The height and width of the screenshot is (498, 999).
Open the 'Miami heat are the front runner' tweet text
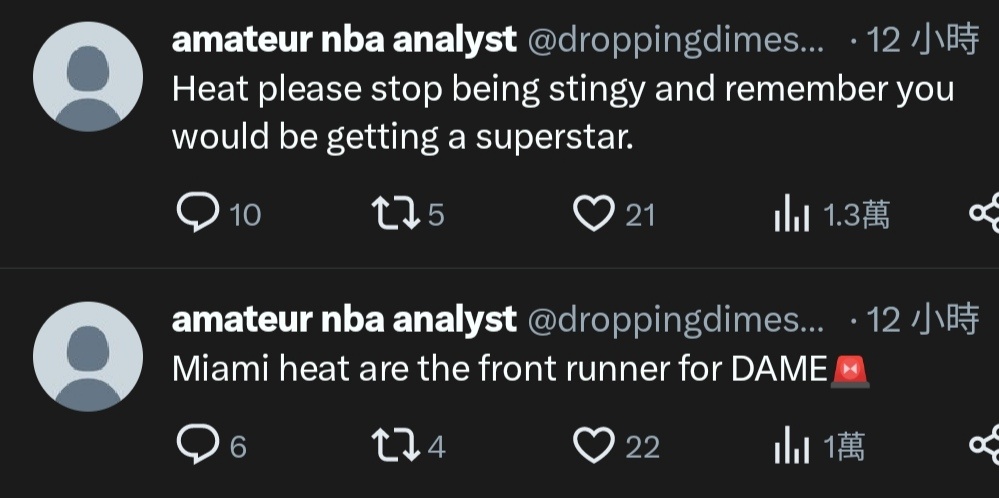coord(521,369)
